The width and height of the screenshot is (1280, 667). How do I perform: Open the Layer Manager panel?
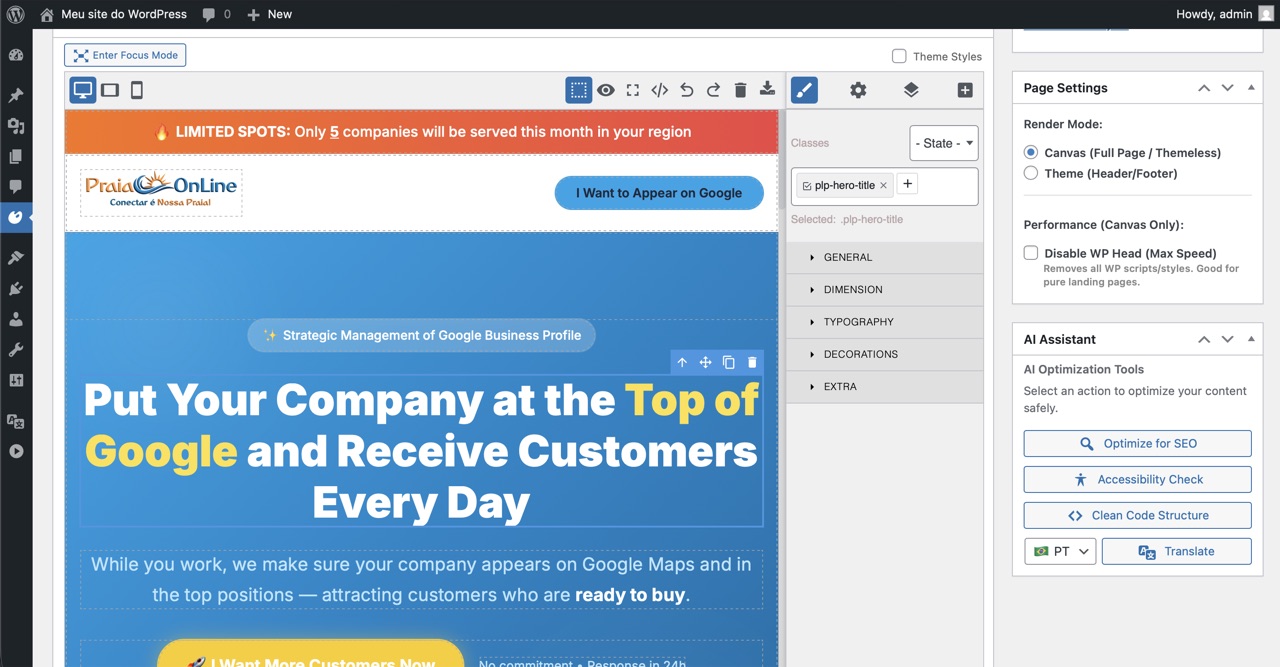[911, 90]
